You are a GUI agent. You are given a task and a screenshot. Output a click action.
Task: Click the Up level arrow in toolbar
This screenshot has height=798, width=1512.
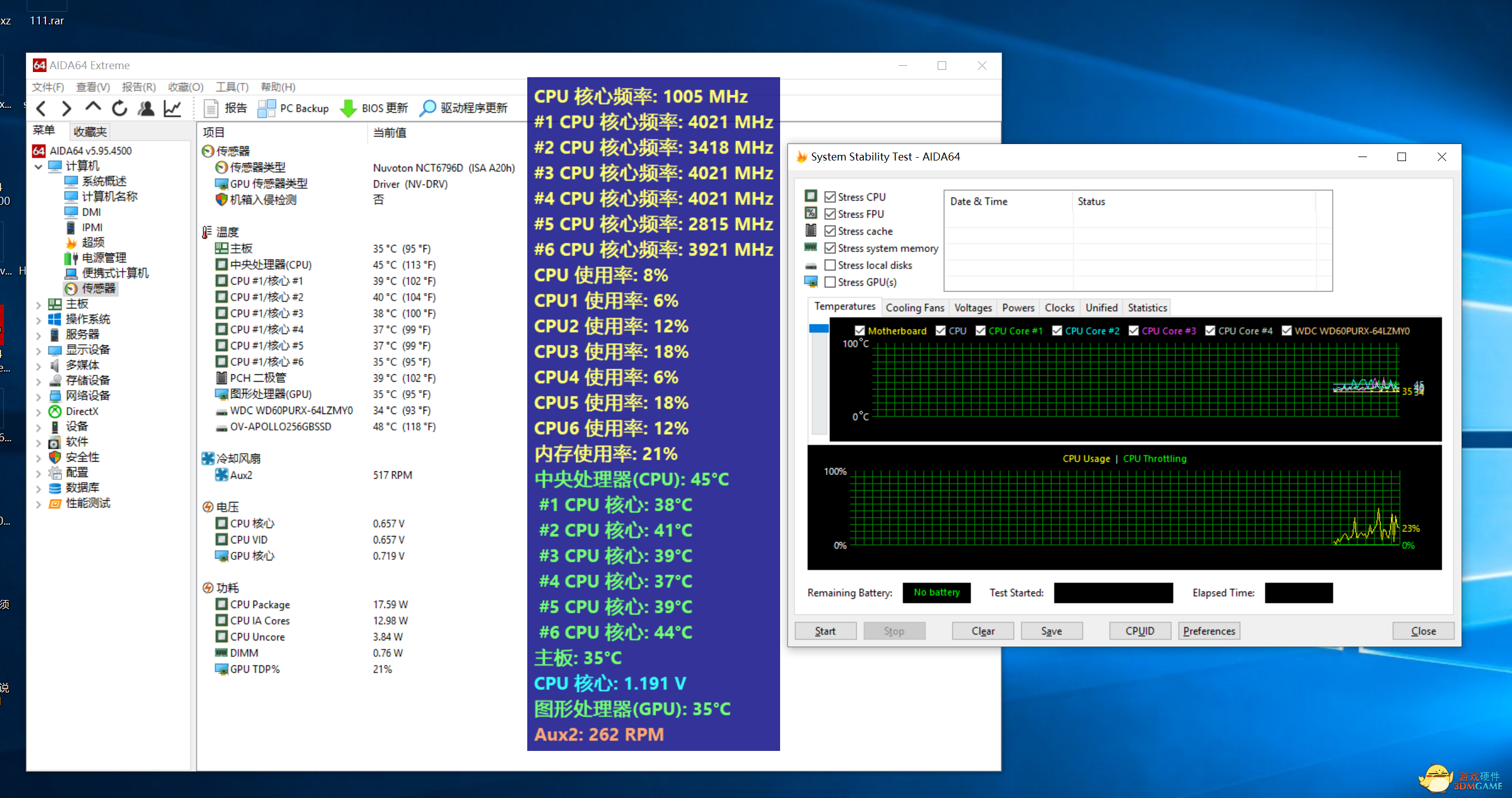tap(93, 107)
